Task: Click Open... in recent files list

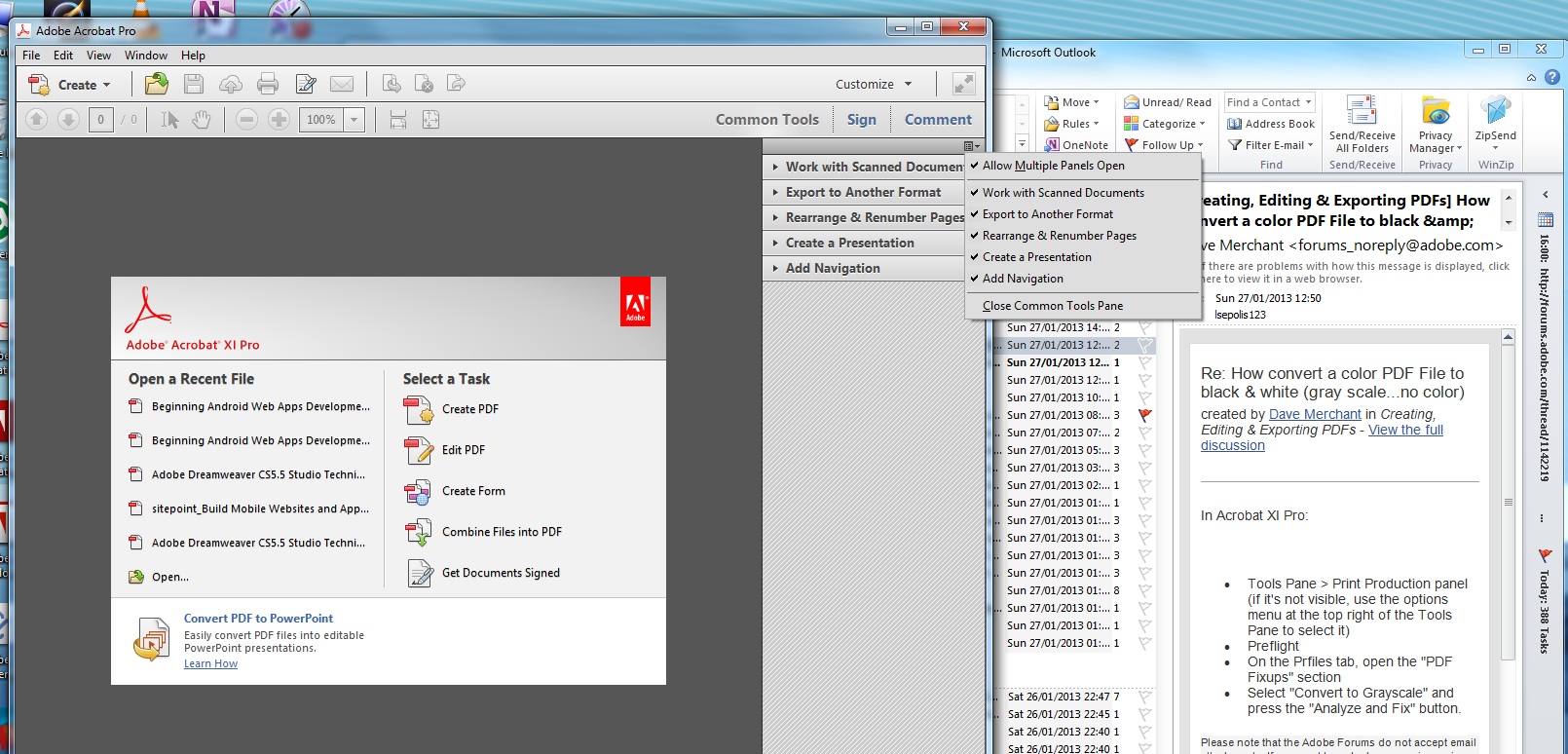Action: pos(170,578)
